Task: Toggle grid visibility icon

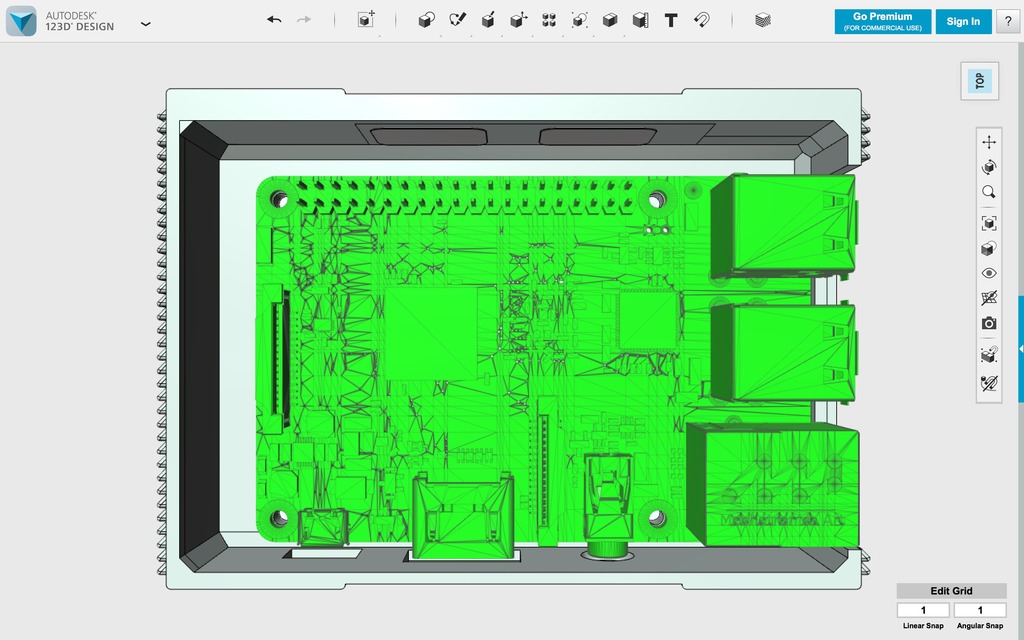Action: (x=989, y=298)
